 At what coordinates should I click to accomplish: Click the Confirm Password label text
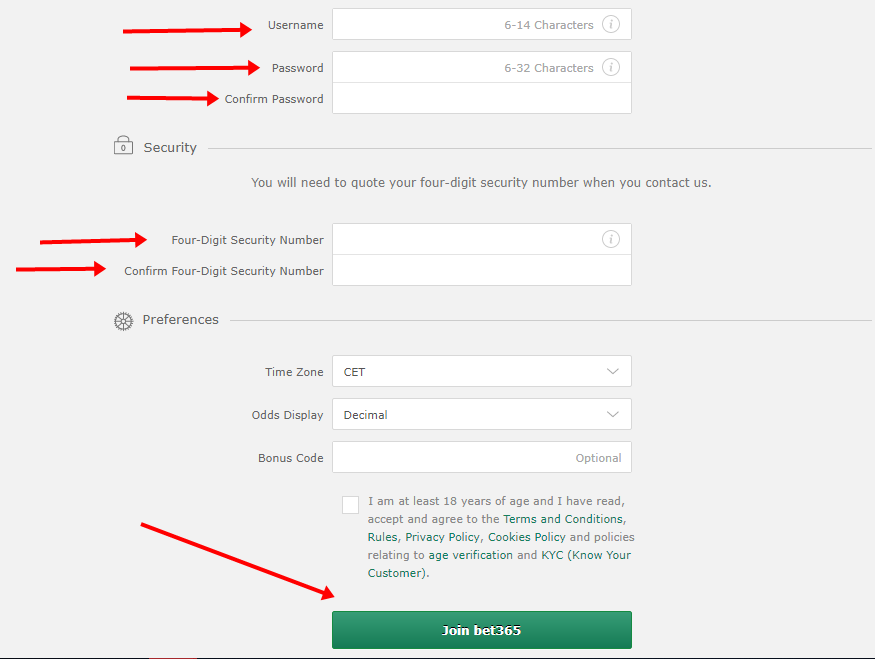[x=273, y=99]
